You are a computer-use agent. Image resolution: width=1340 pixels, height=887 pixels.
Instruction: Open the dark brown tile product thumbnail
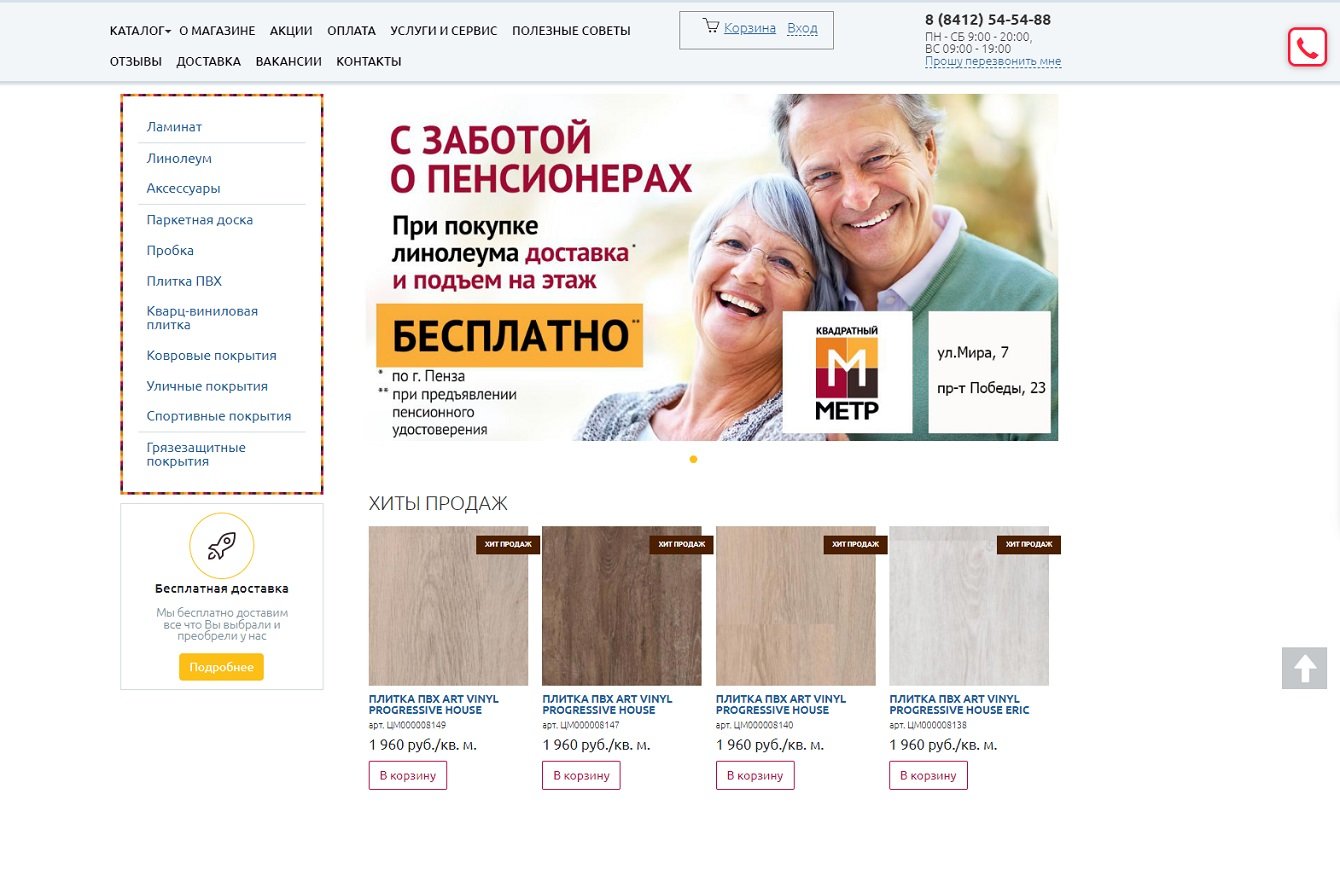click(622, 606)
